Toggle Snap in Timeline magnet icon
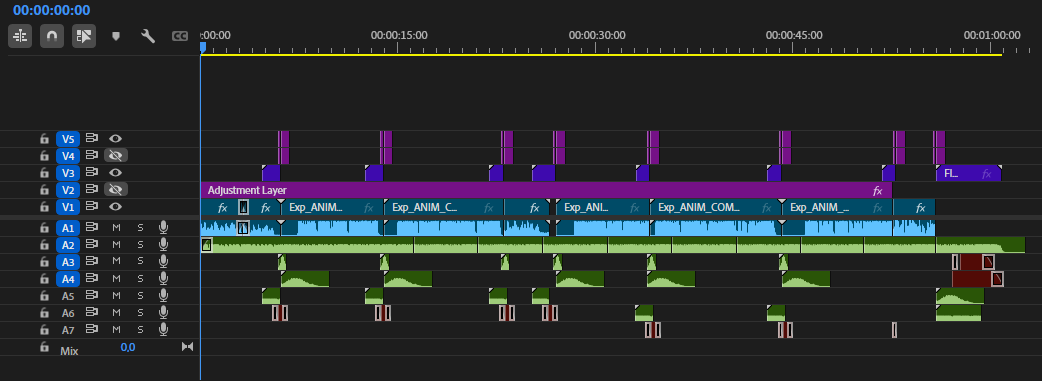Screen dimensions: 1042x381 click(52, 36)
